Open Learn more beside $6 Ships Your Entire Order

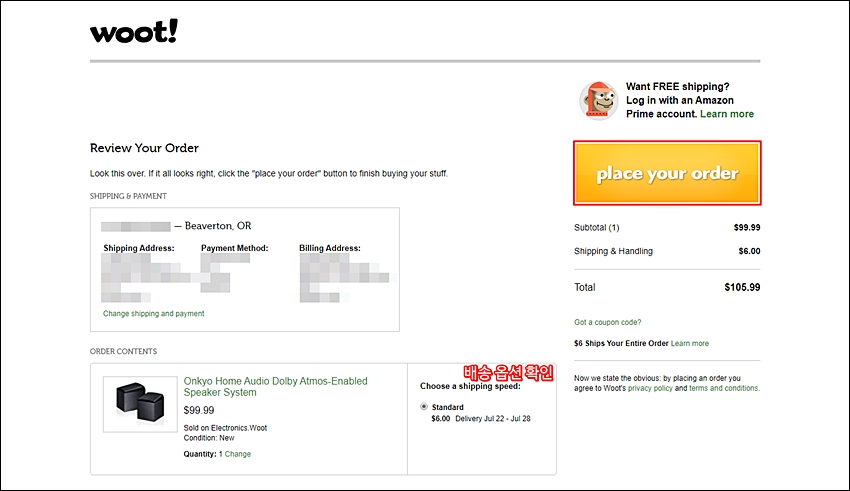click(x=690, y=343)
